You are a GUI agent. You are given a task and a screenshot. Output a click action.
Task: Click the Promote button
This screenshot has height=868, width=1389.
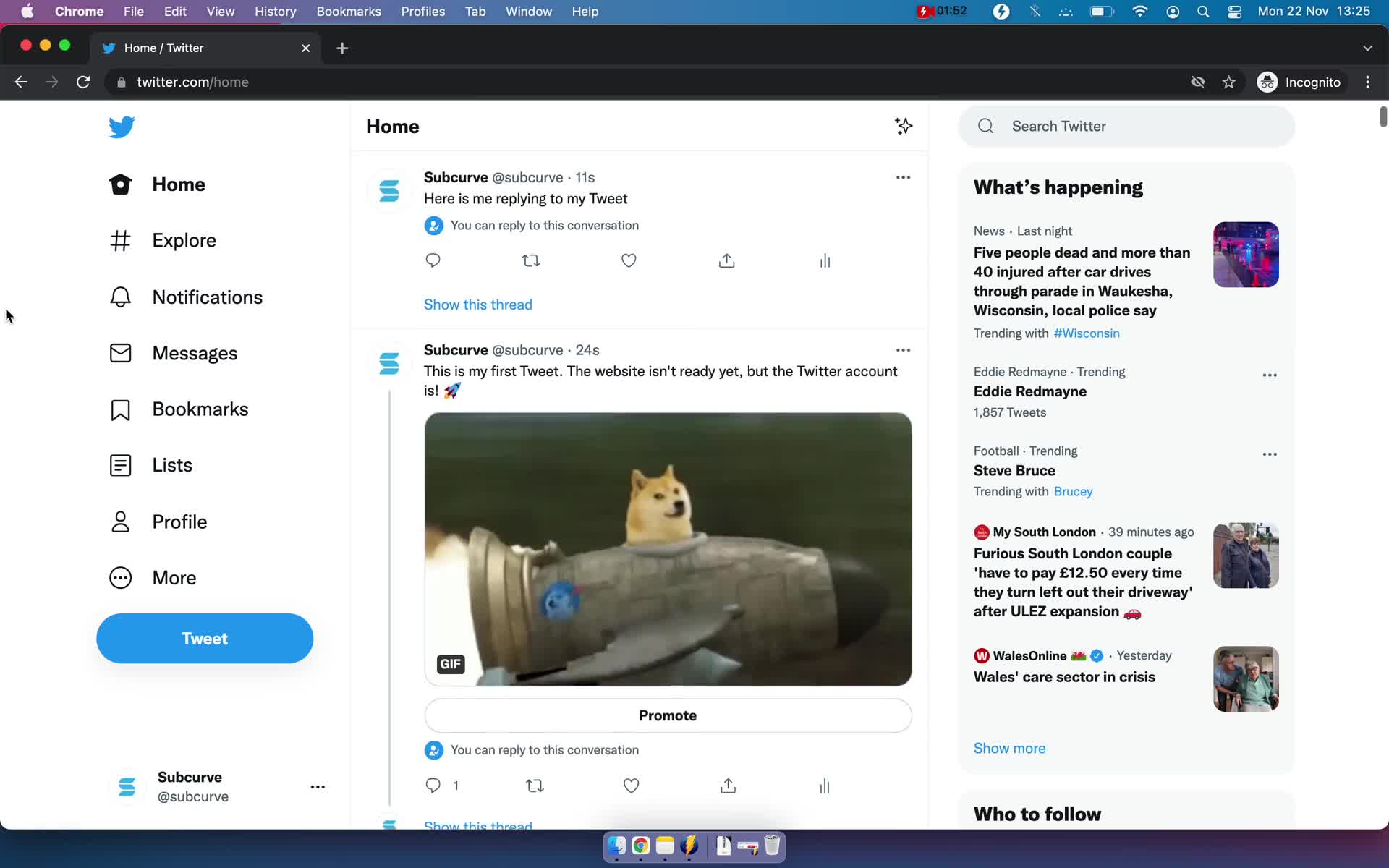(x=668, y=715)
